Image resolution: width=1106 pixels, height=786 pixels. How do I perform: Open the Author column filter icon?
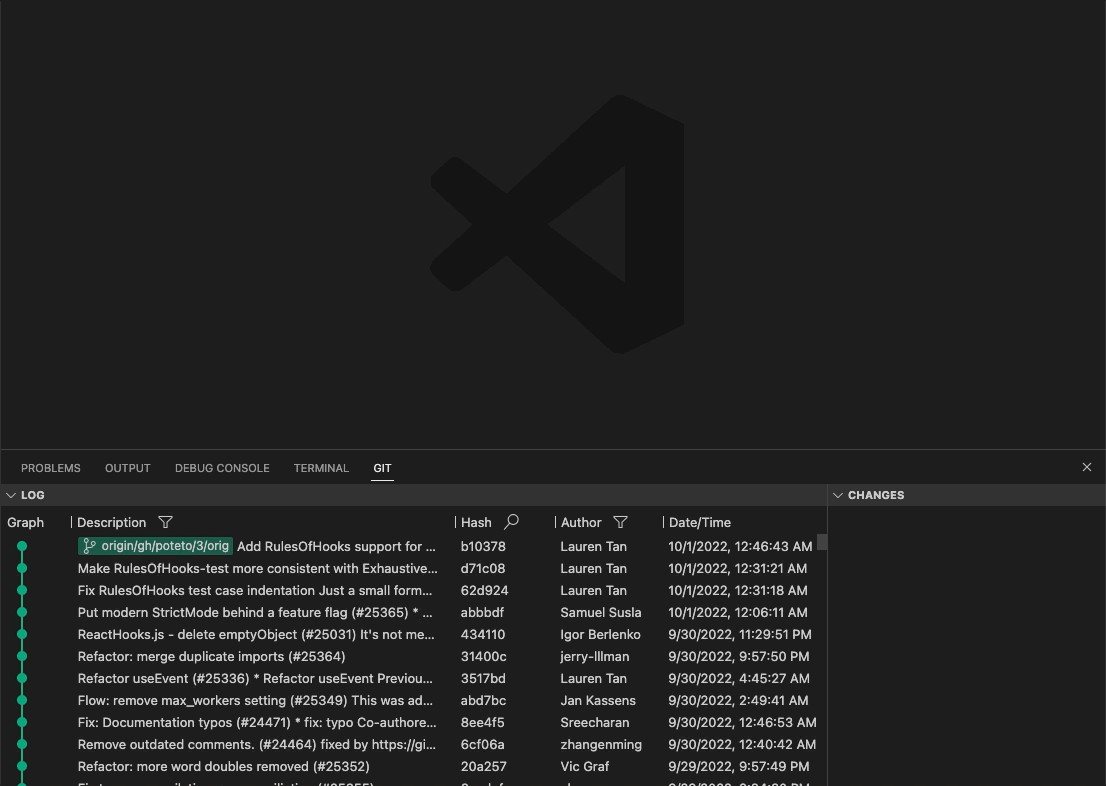[x=620, y=522]
